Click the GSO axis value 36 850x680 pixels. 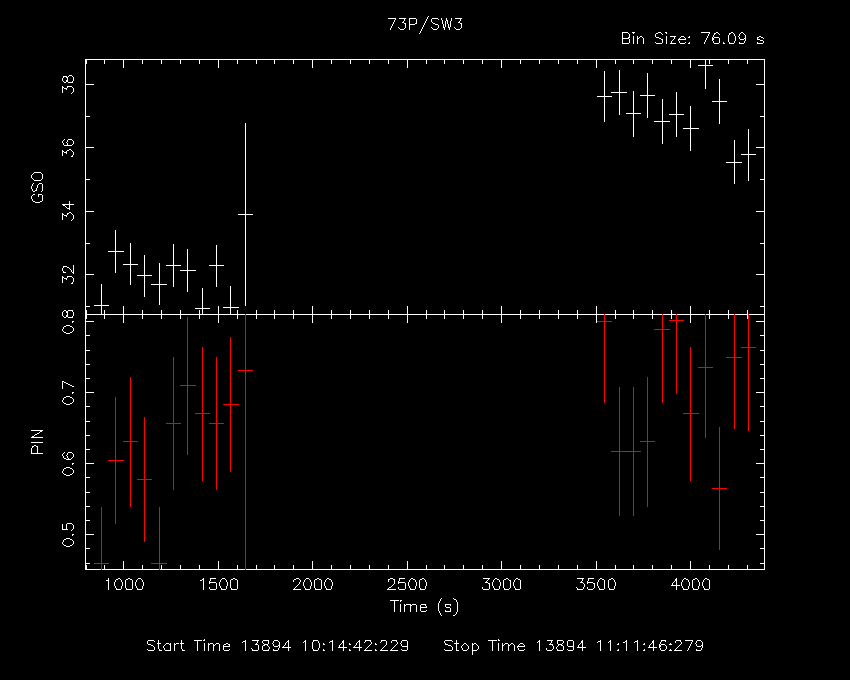coord(68,147)
